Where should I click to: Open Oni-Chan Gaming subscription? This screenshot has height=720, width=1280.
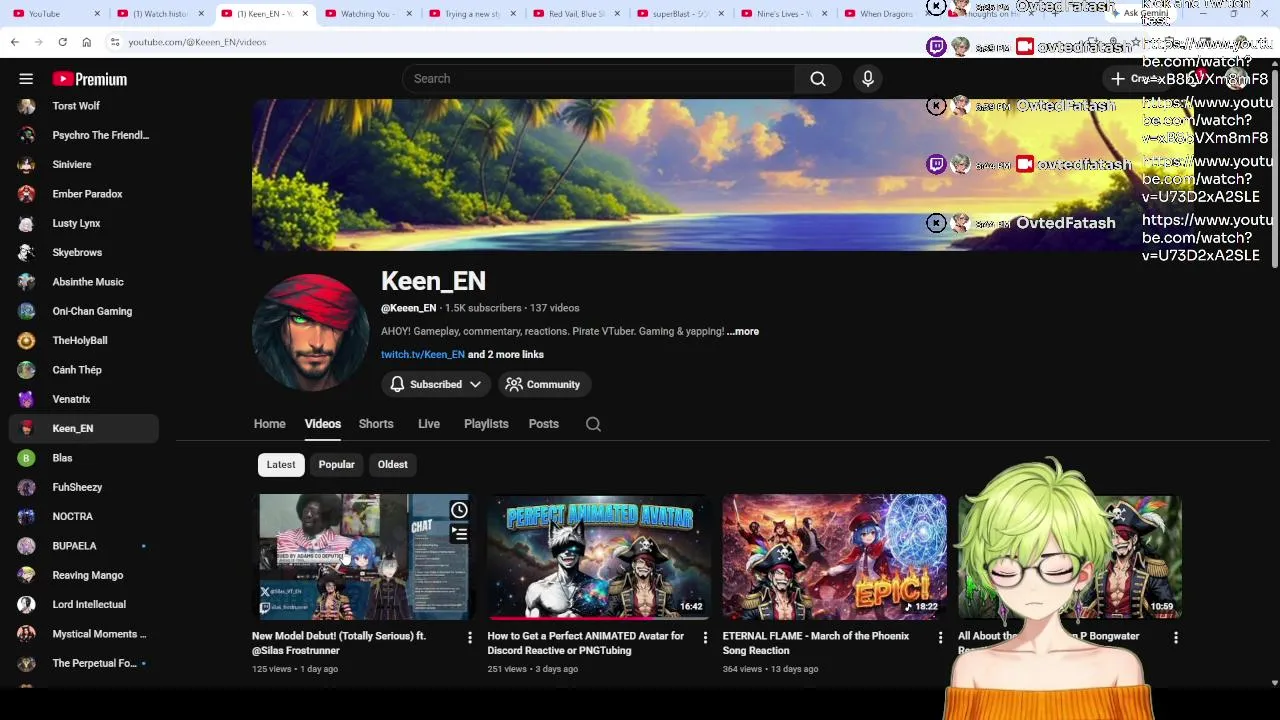coord(84,311)
